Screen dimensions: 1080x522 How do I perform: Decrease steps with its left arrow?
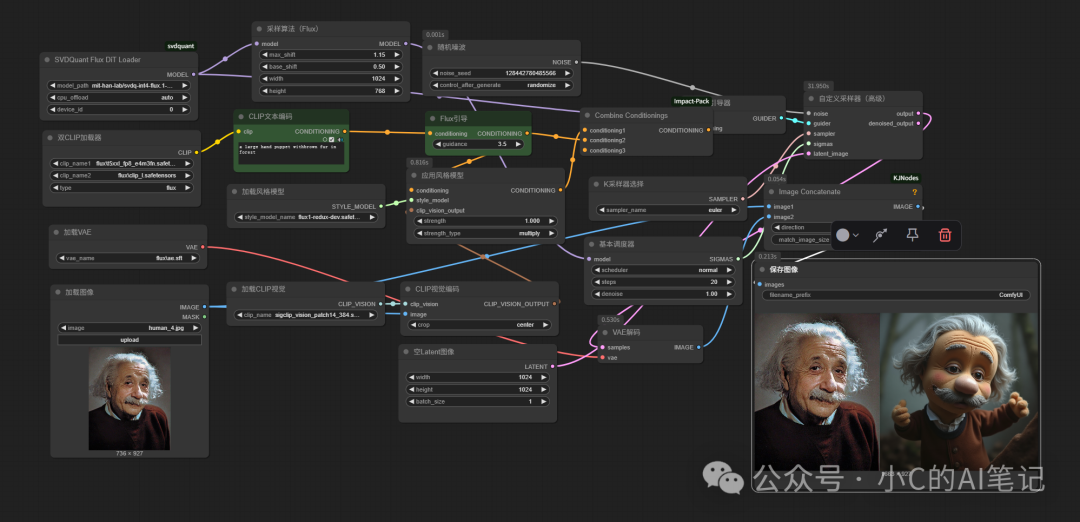pos(596,282)
